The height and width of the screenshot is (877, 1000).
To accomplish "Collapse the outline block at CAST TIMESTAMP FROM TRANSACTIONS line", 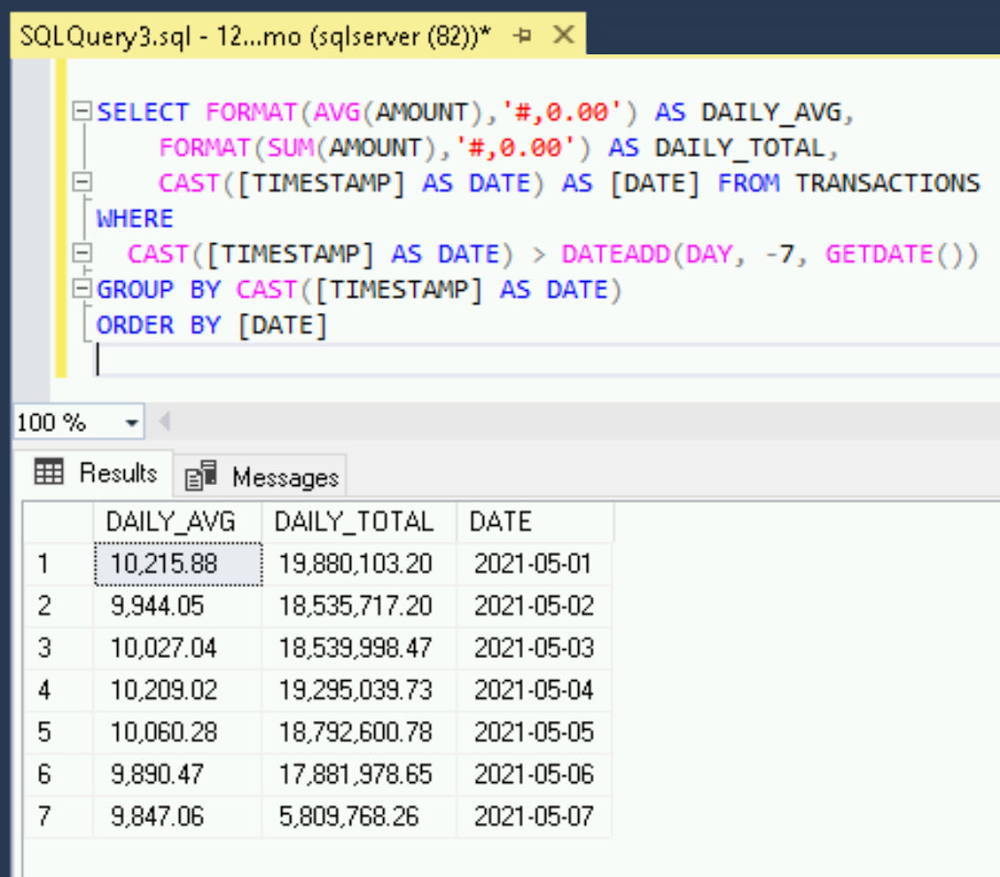I will click(82, 182).
